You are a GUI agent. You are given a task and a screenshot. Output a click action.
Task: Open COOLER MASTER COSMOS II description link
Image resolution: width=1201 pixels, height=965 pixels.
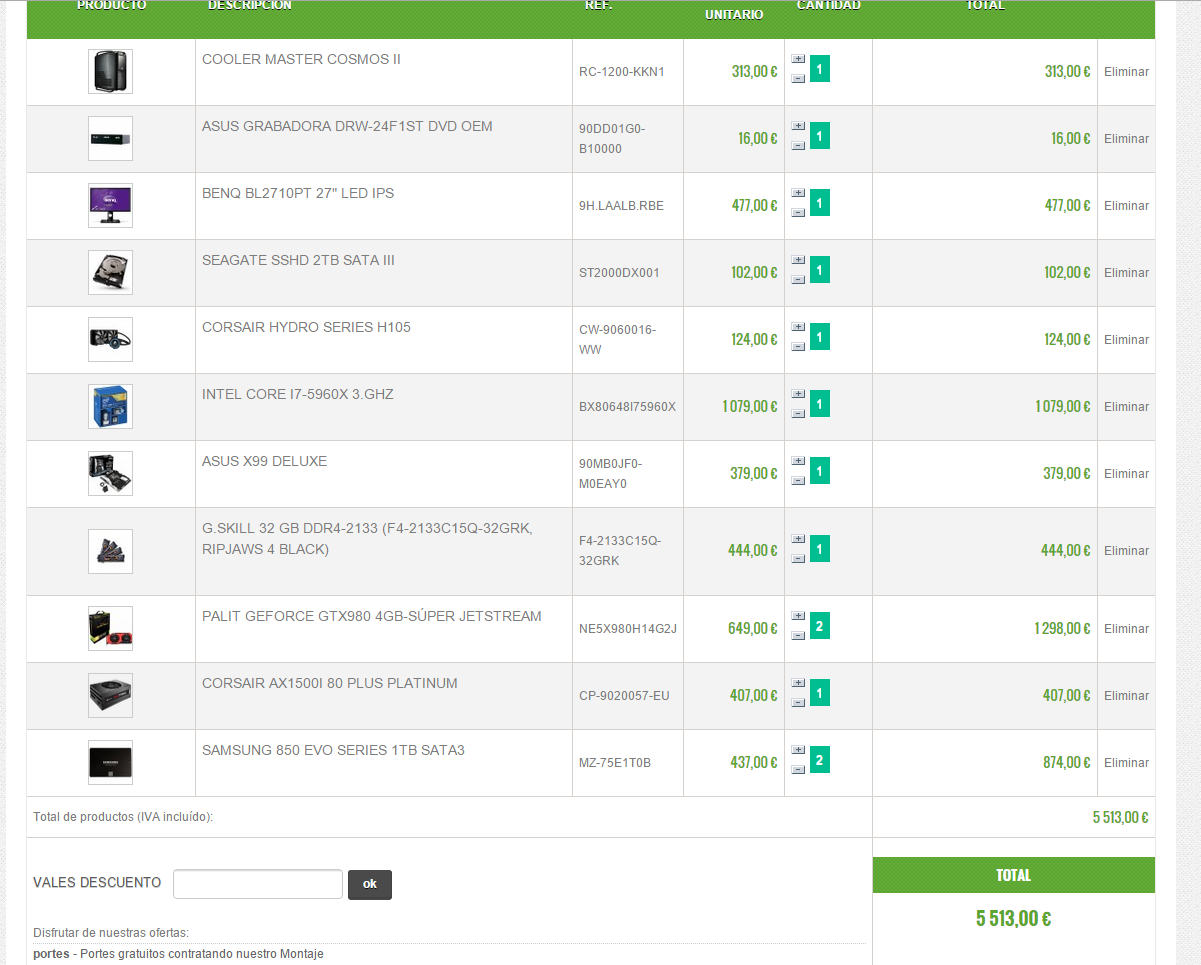tap(301, 60)
